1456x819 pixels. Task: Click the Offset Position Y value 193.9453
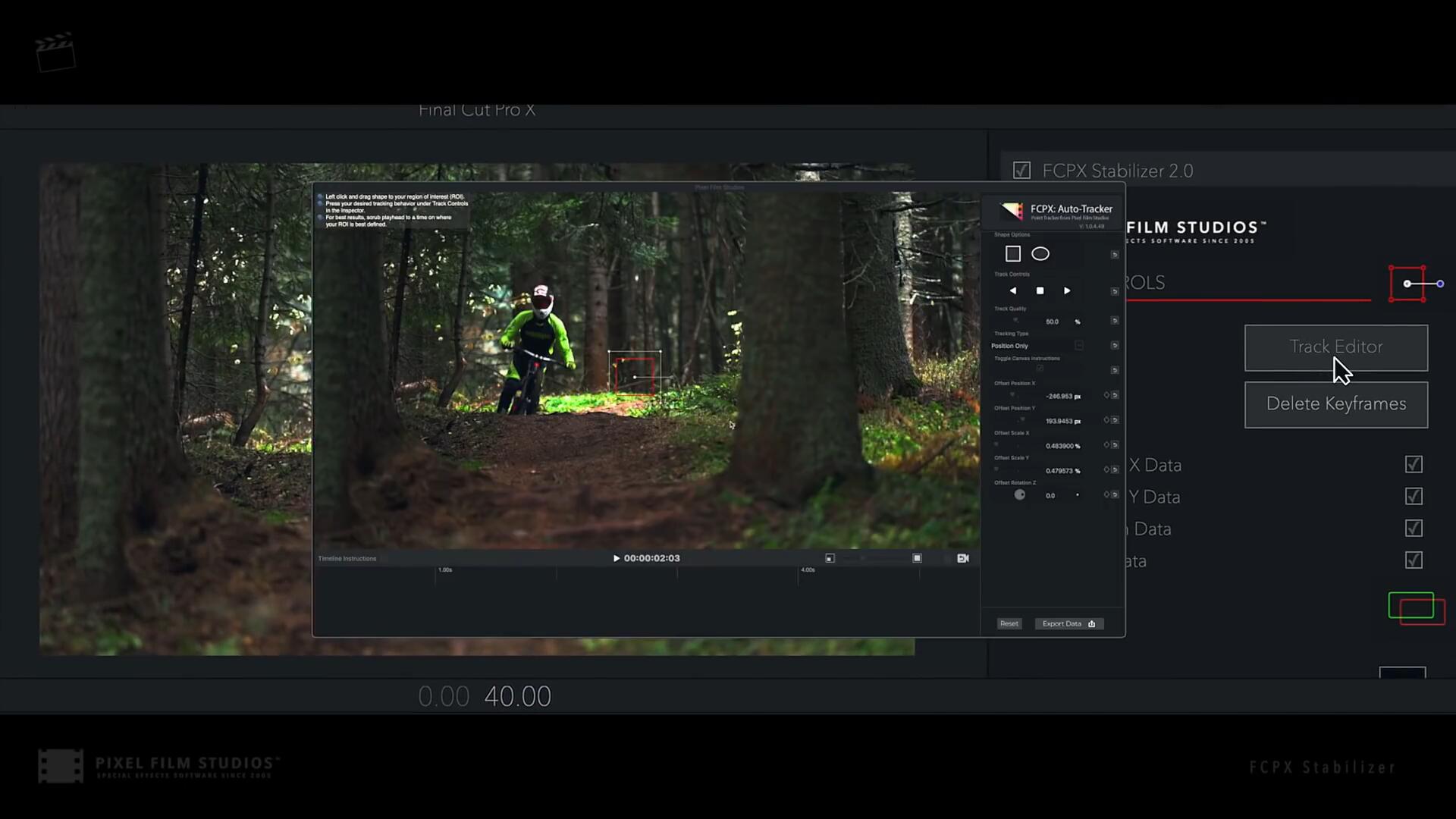tap(1059, 421)
